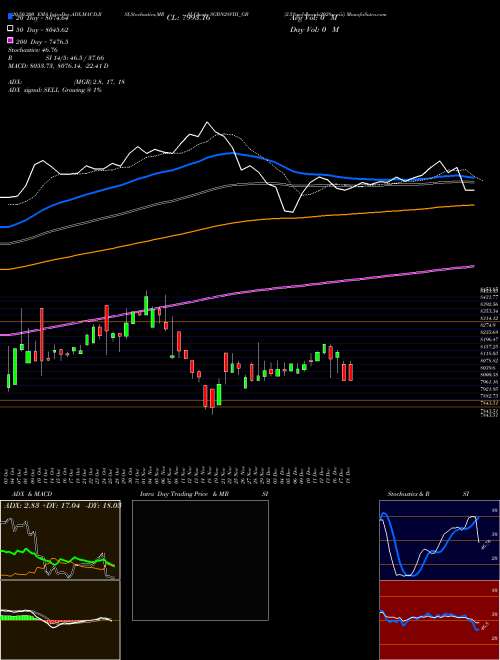Viewport: 500px width, 660px height.
Task: Click the tallest green candlestick near chart peak
Action: (146, 305)
